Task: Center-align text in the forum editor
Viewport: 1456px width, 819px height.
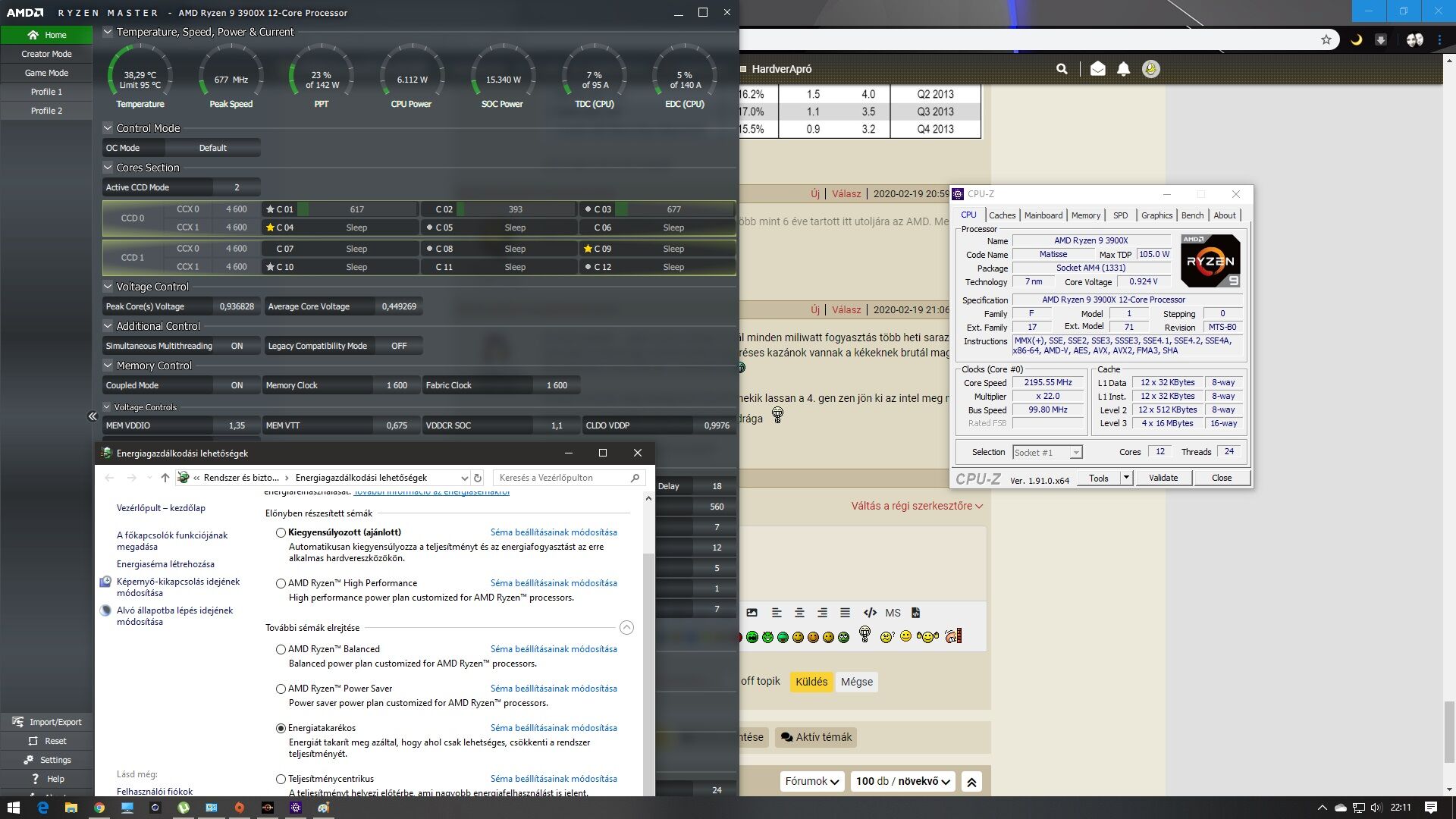Action: tap(799, 613)
